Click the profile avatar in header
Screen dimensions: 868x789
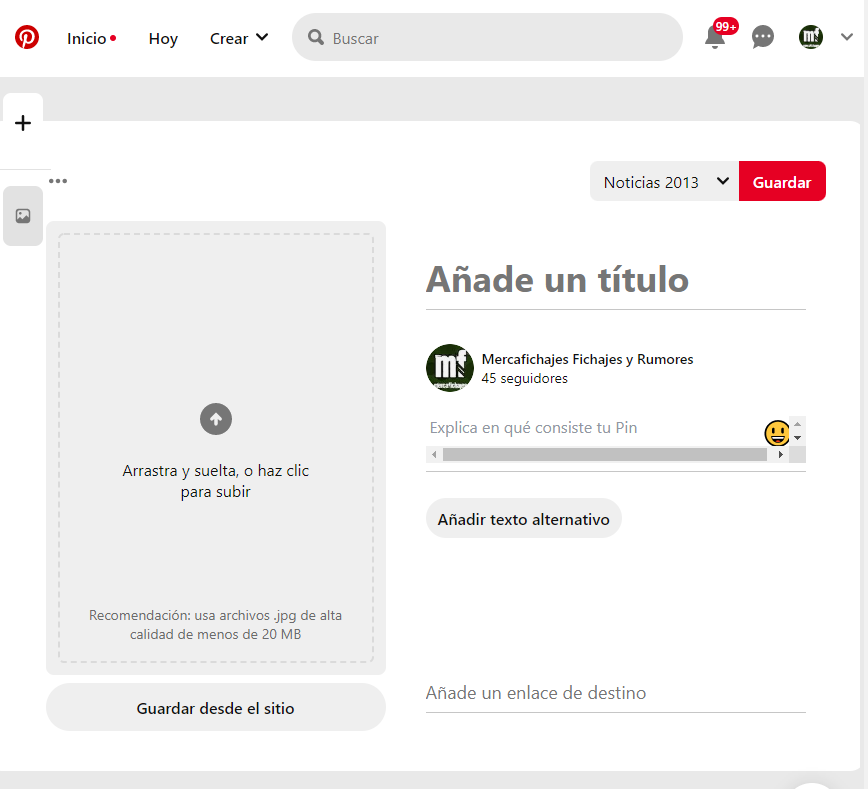[x=810, y=38]
